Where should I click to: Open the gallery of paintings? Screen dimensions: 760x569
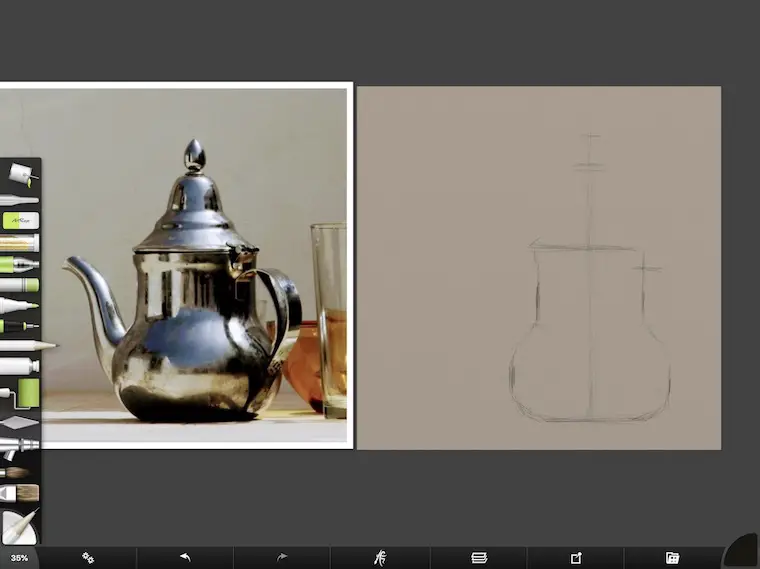(x=672, y=558)
